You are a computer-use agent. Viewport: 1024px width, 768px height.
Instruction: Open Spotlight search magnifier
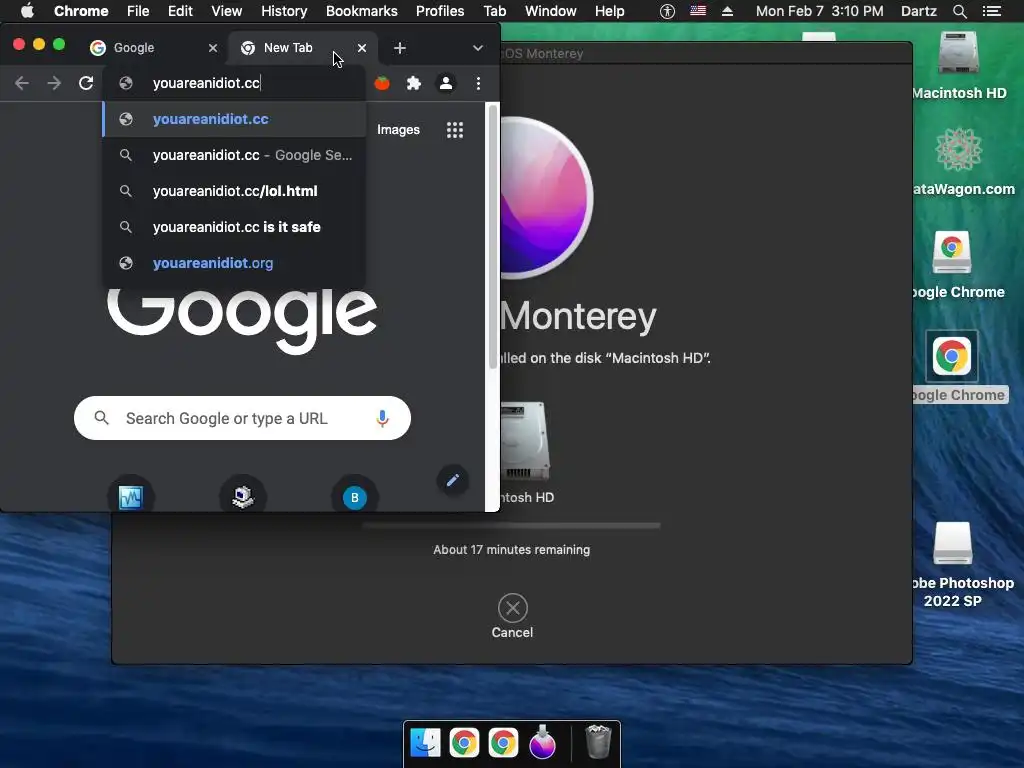pyautogui.click(x=959, y=11)
